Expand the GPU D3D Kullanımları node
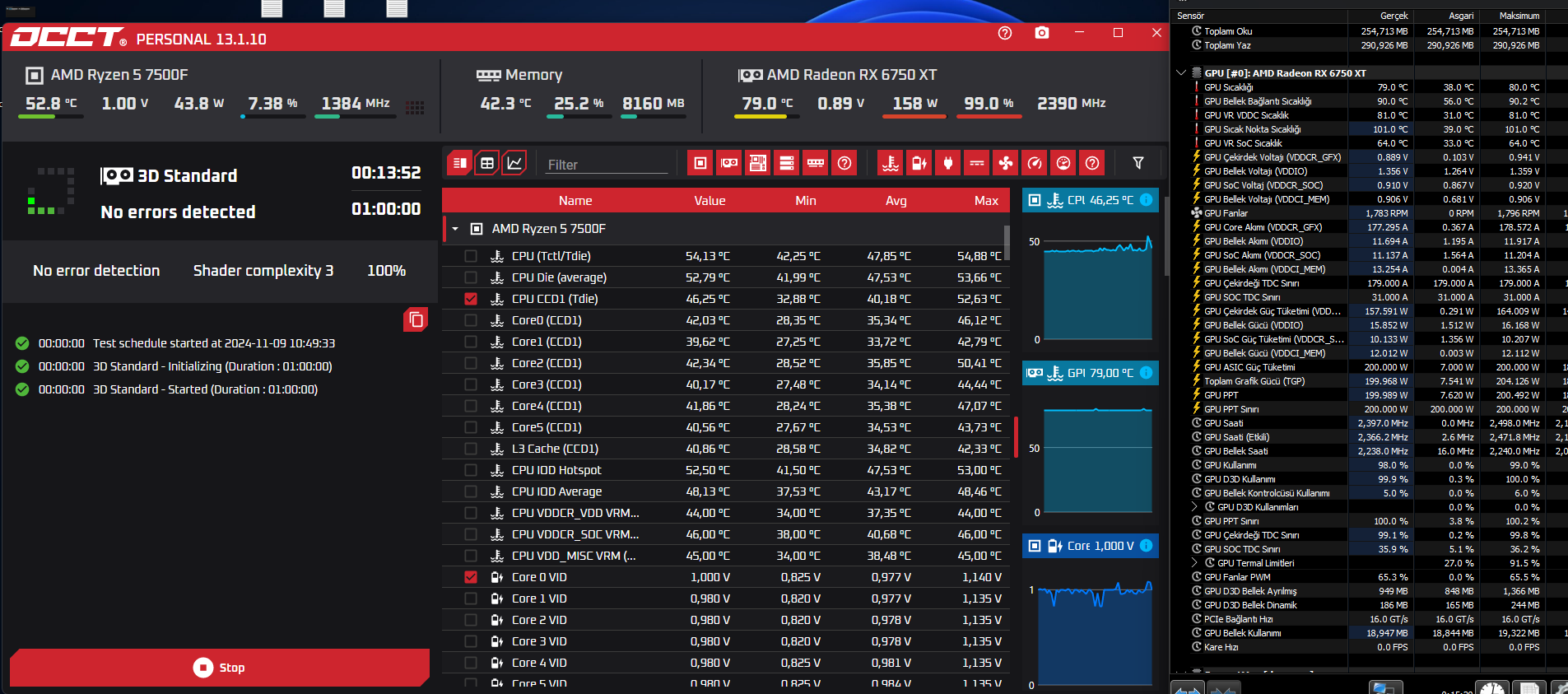This screenshot has width=1568, height=694. coord(1195,507)
